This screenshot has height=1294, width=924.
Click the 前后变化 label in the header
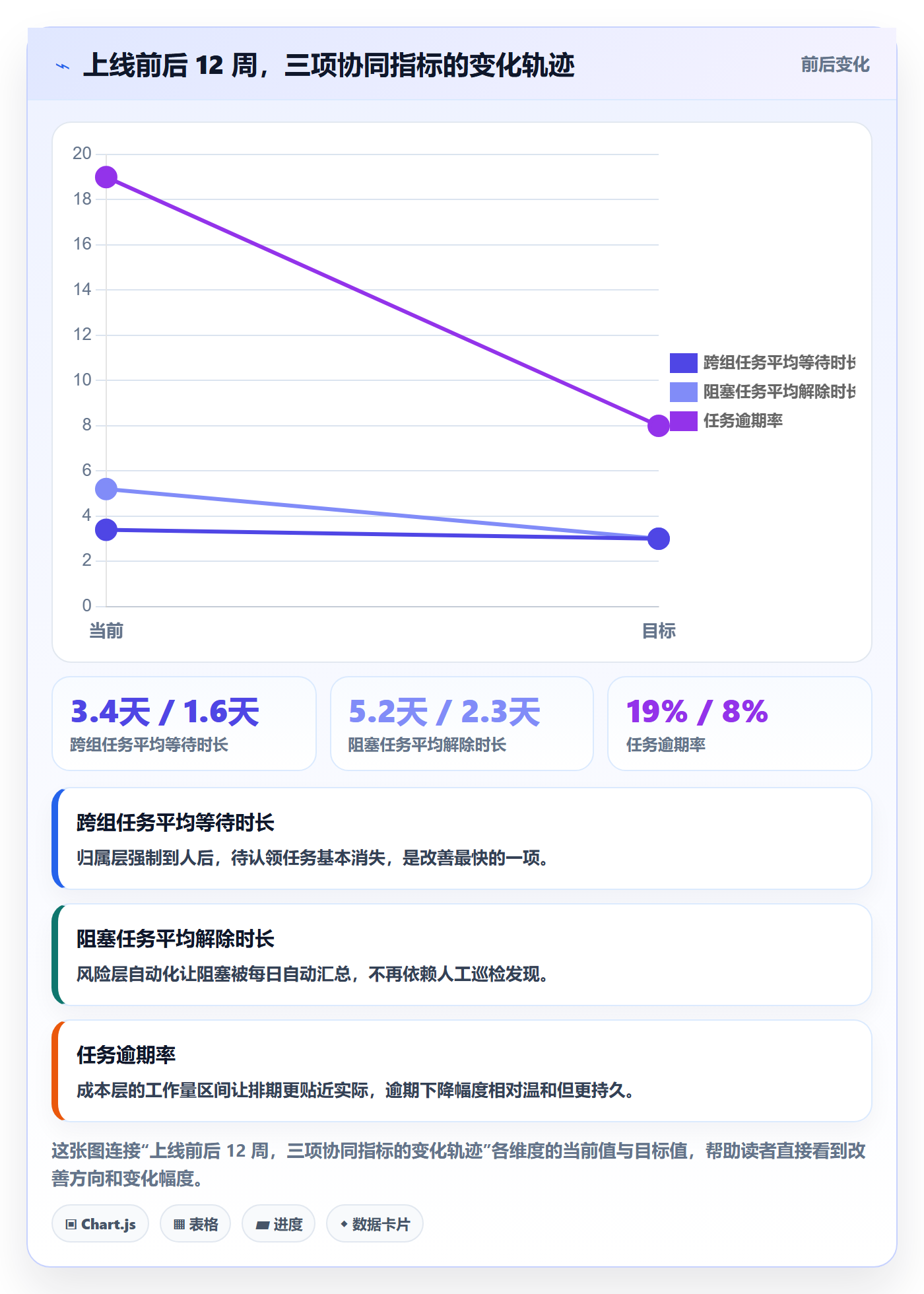point(835,65)
